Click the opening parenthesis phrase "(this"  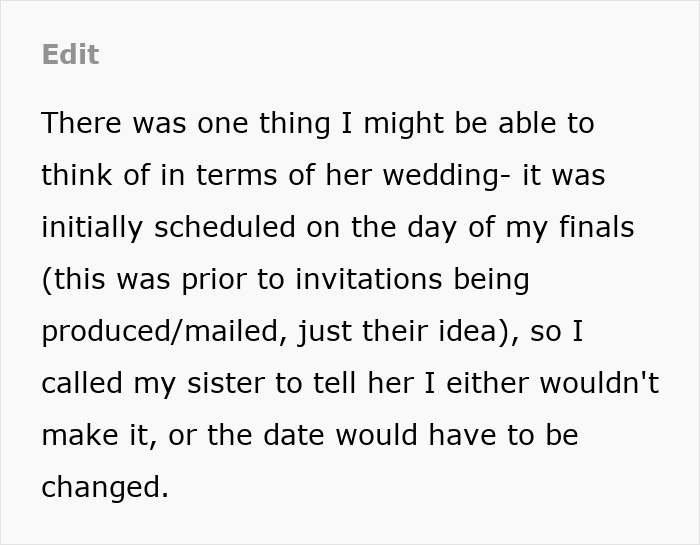74,279
